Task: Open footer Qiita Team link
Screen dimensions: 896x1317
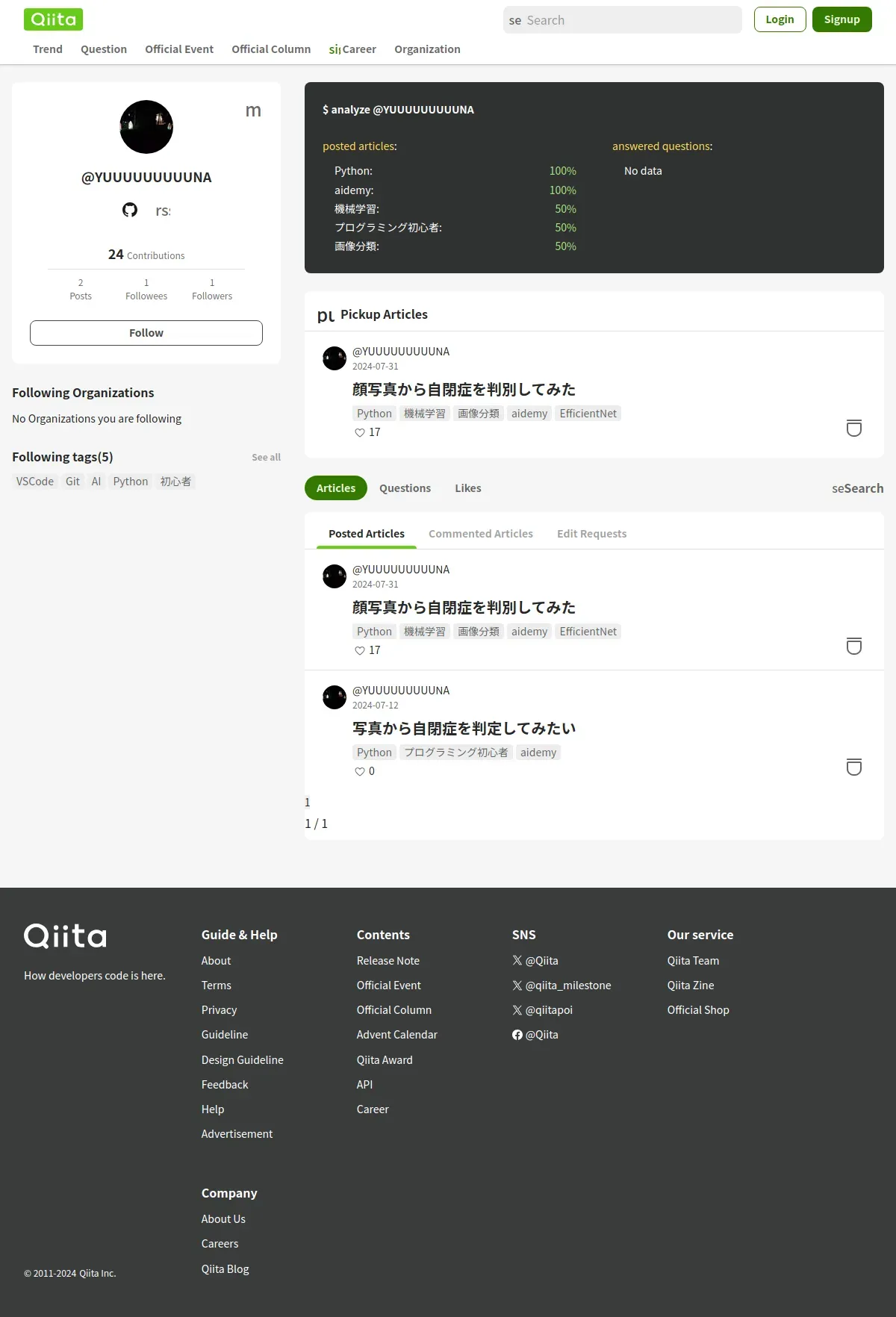Action: pyautogui.click(x=694, y=961)
